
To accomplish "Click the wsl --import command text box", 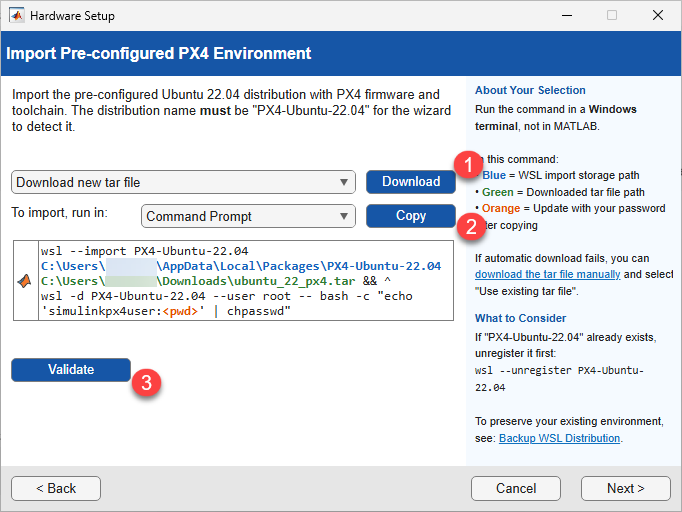I will coord(246,281).
